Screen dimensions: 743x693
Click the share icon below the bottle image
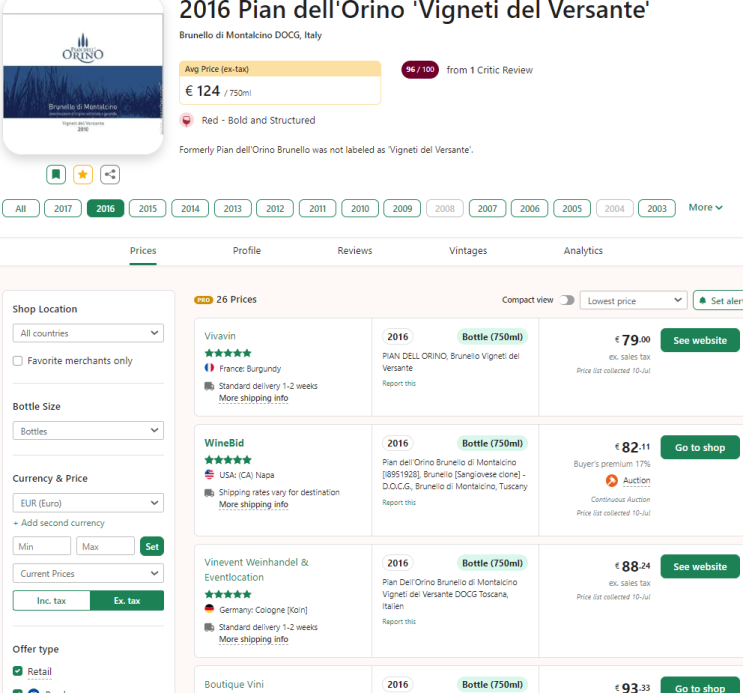pyautogui.click(x=110, y=174)
